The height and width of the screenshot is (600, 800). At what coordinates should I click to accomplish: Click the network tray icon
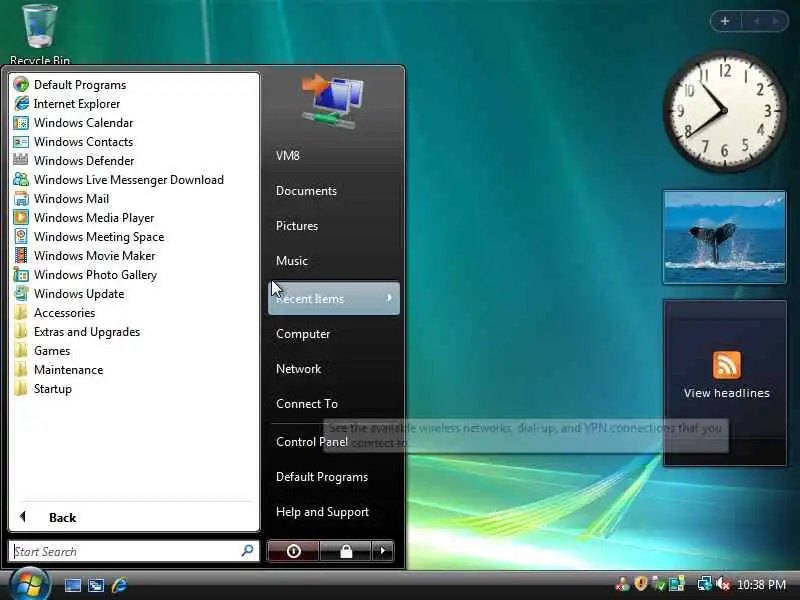coord(705,583)
